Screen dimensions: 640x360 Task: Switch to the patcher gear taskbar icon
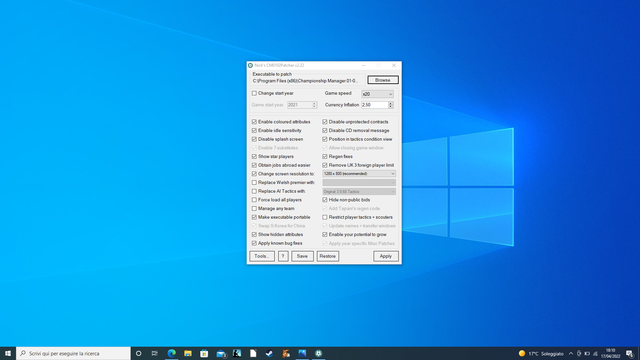[318, 353]
